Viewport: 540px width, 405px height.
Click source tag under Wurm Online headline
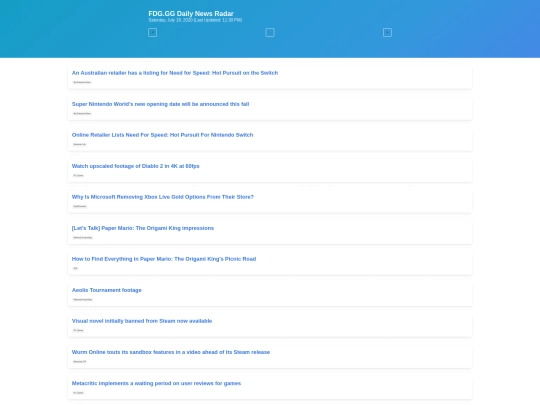80,361
